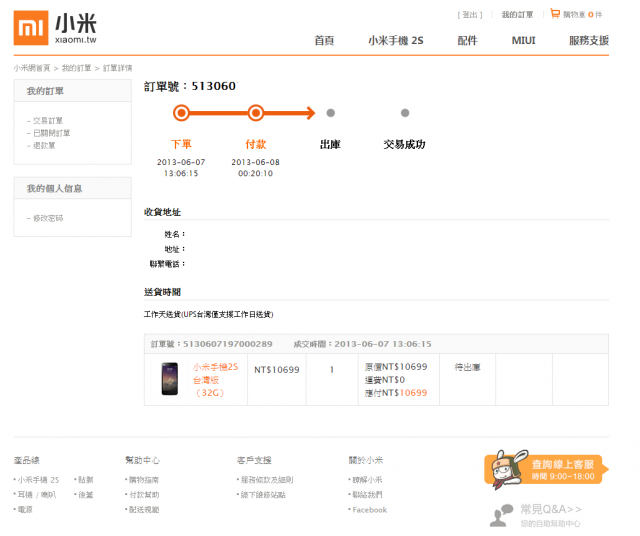Click footer link 貼膜
The height and width of the screenshot is (536, 640).
pos(86,480)
